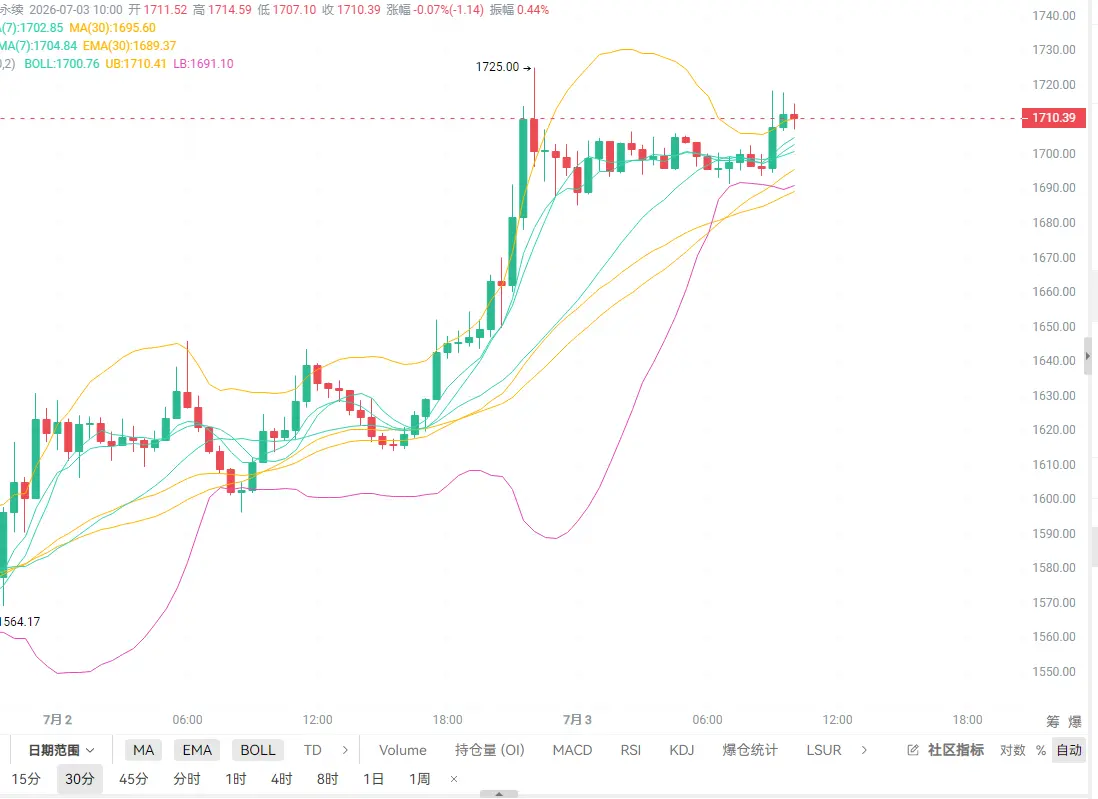
Task: Click the 低 1707.10 header value
Action: point(286,10)
